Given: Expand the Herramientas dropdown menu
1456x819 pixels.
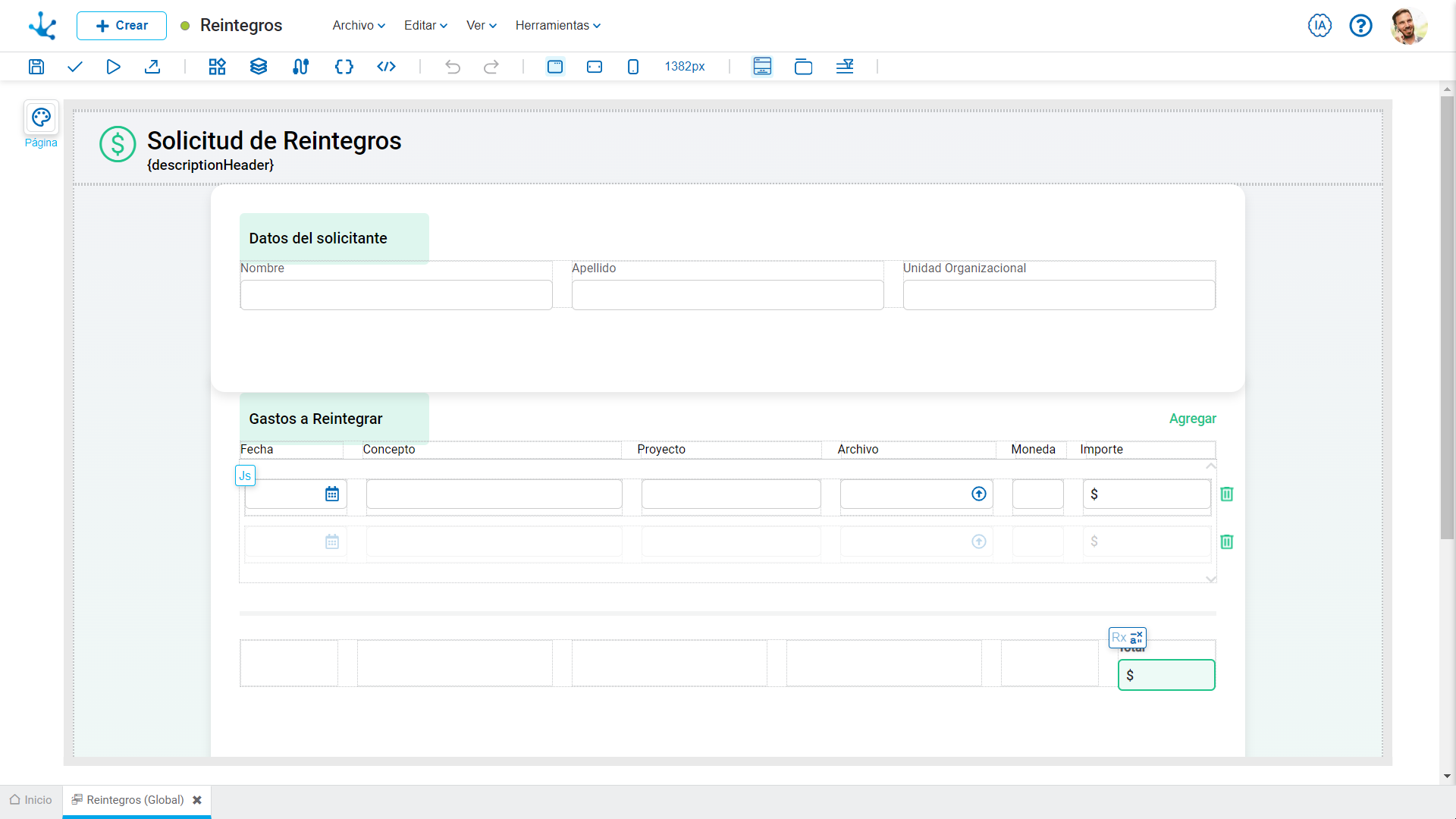Looking at the screenshot, I should coord(557,26).
